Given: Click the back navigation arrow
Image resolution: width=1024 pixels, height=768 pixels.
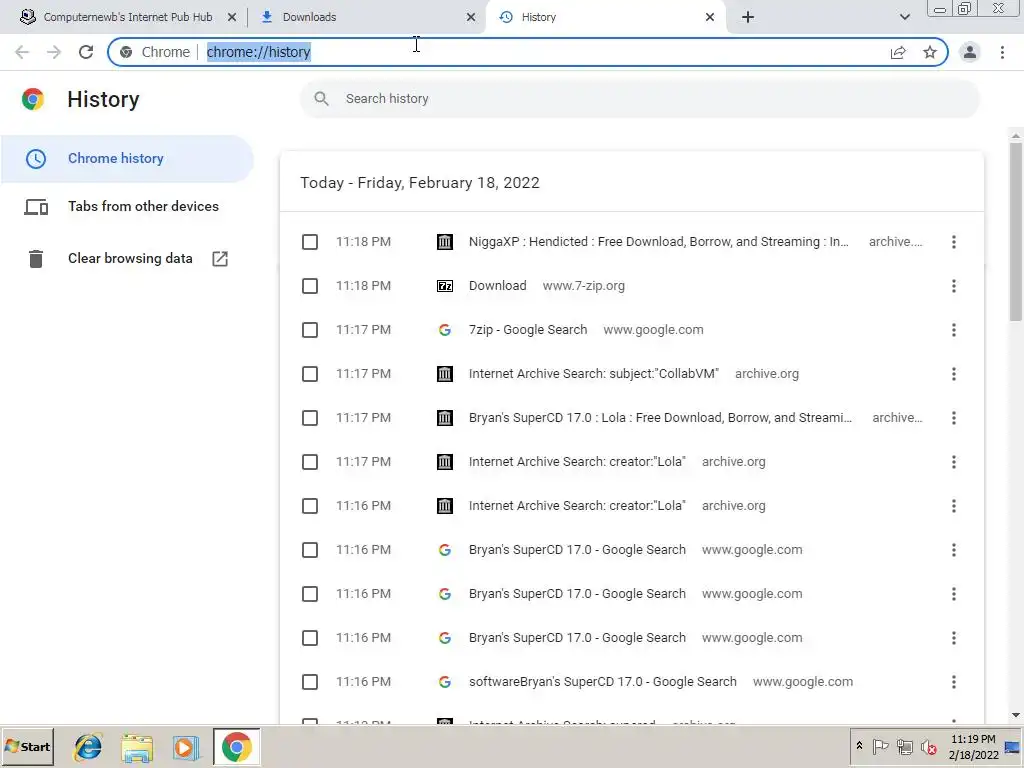Looking at the screenshot, I should click(22, 52).
